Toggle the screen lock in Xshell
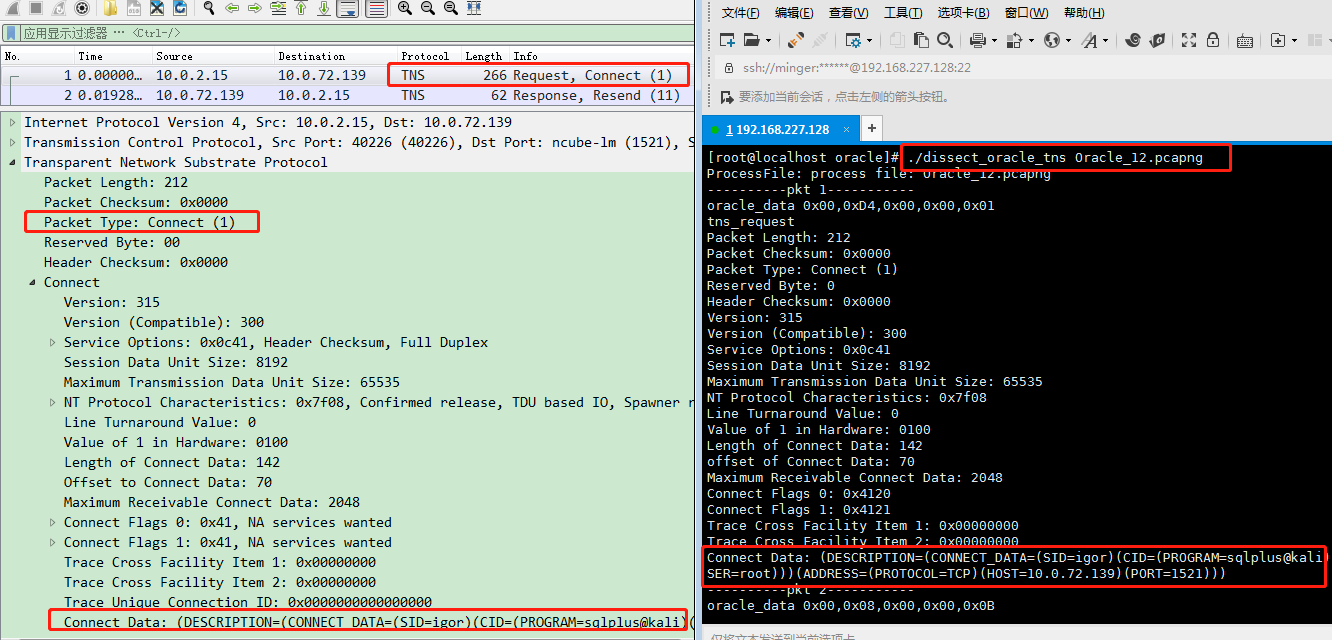 click(x=1212, y=40)
